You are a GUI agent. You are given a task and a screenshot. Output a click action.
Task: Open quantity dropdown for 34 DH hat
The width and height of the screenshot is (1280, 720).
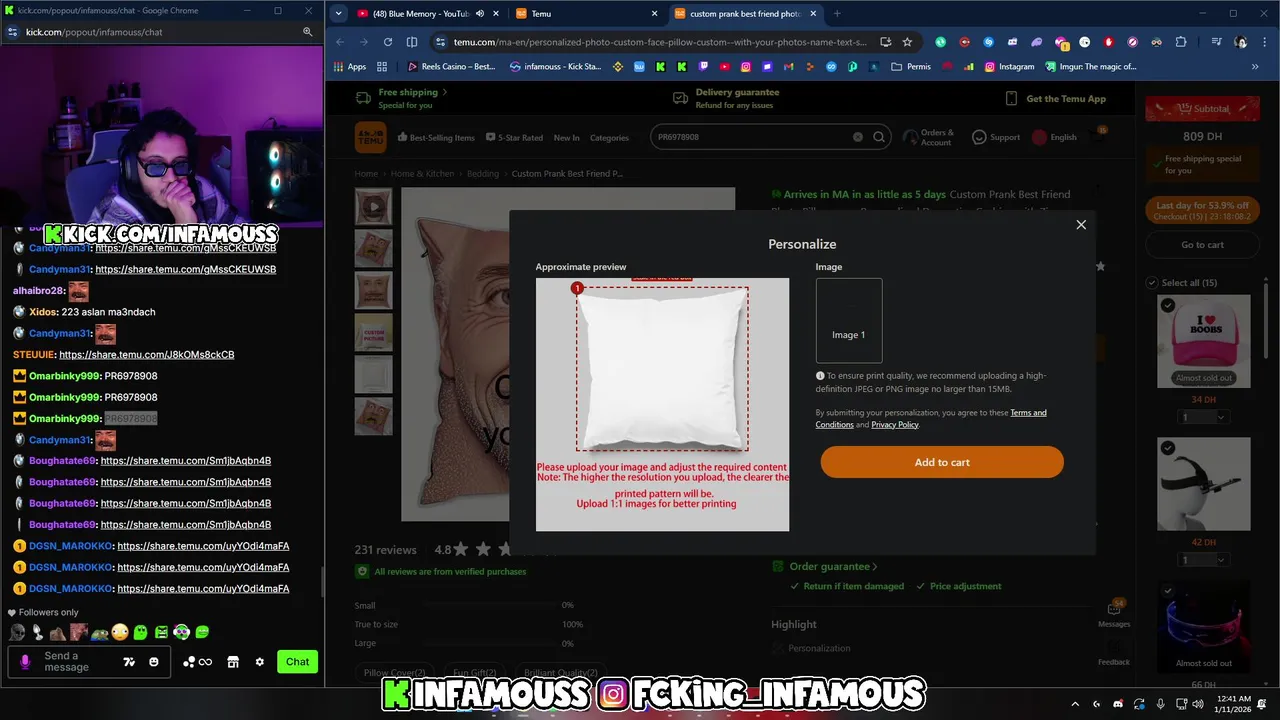point(1203,417)
